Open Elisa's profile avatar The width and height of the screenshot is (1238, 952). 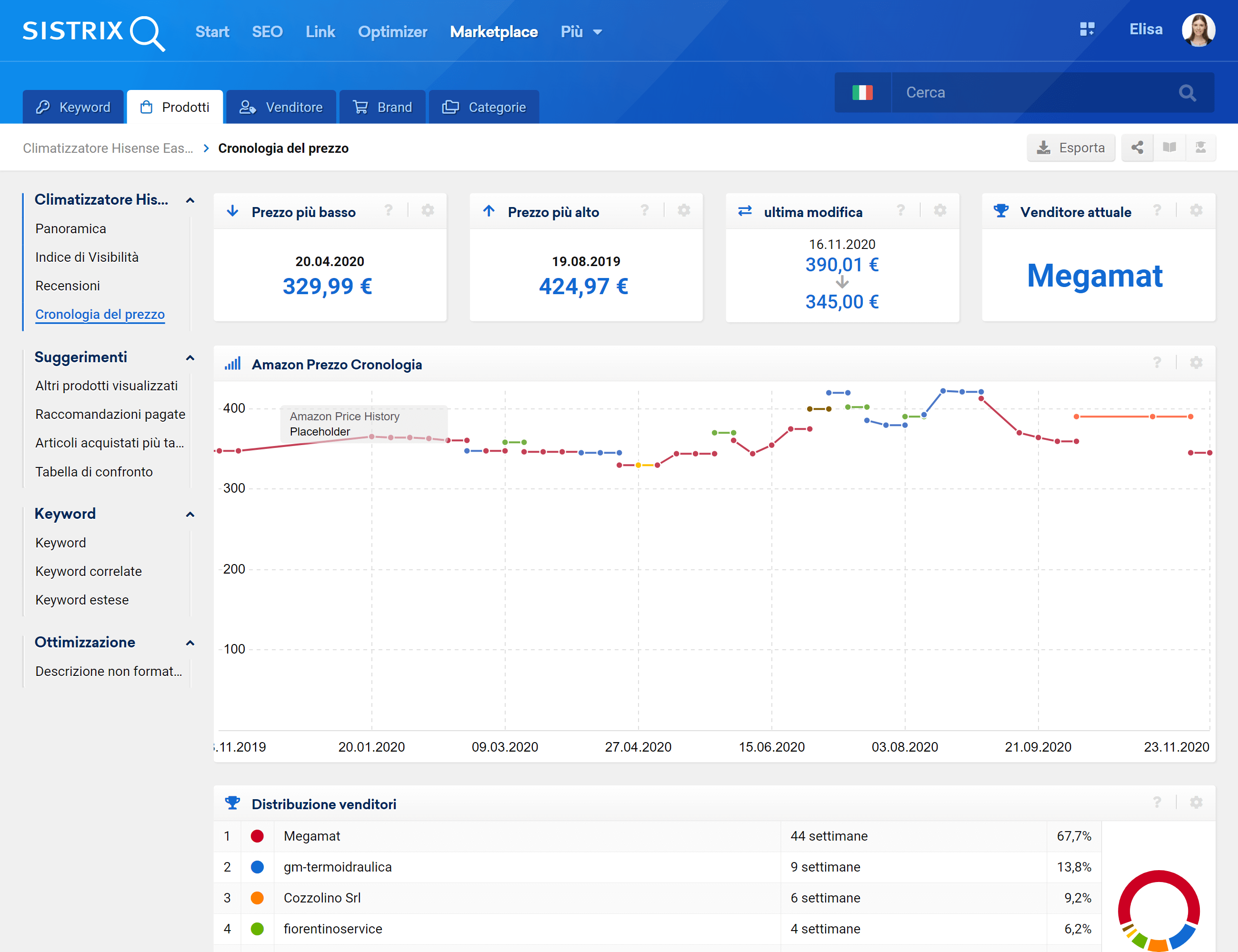click(1198, 30)
